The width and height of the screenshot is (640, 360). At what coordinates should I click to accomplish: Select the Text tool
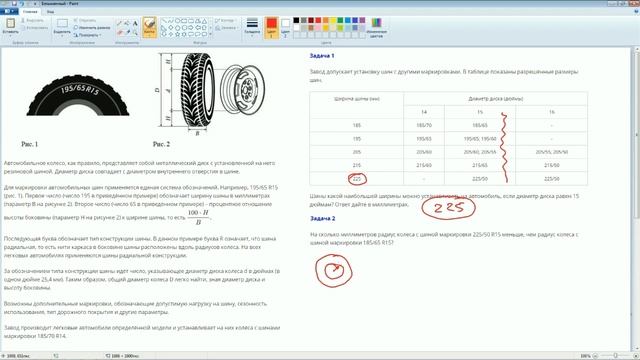(x=135, y=23)
